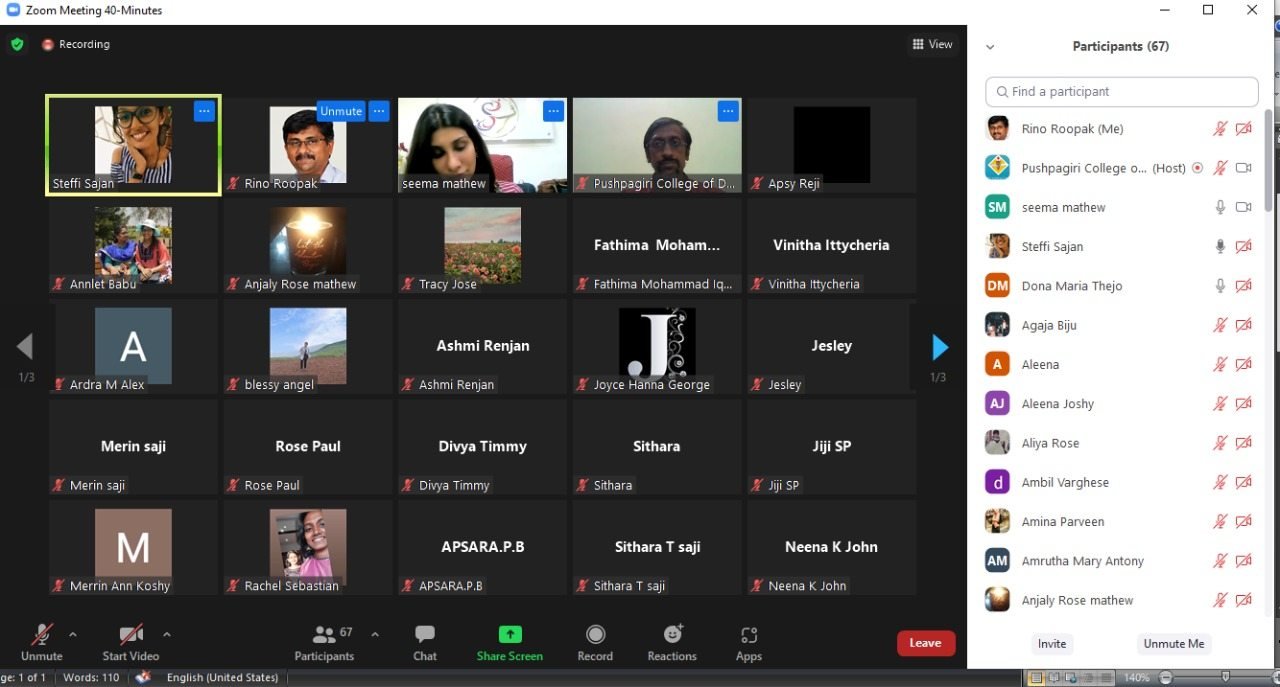Expand video options arrow beside Start Video
This screenshot has width=1280, height=687.
click(x=167, y=634)
